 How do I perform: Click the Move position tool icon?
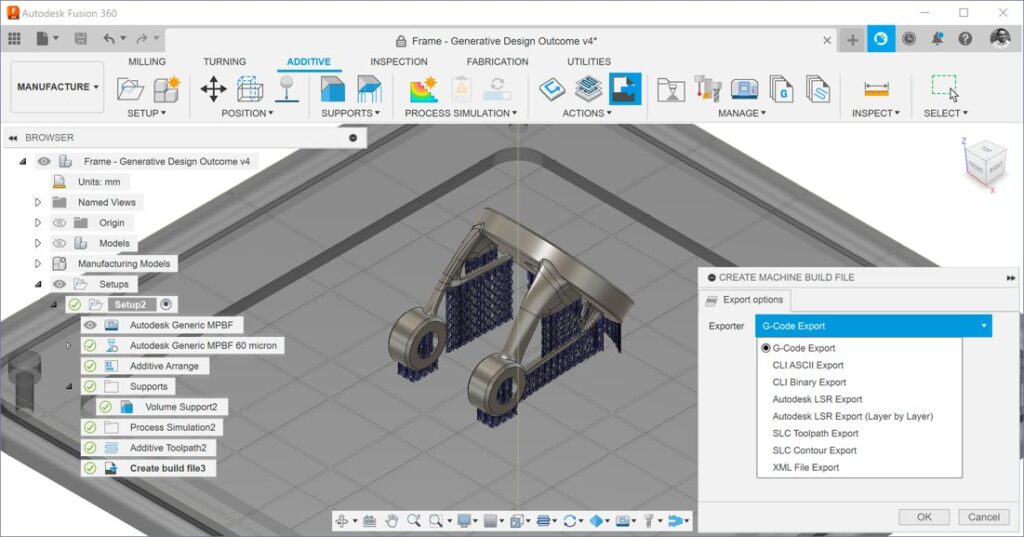[x=213, y=89]
